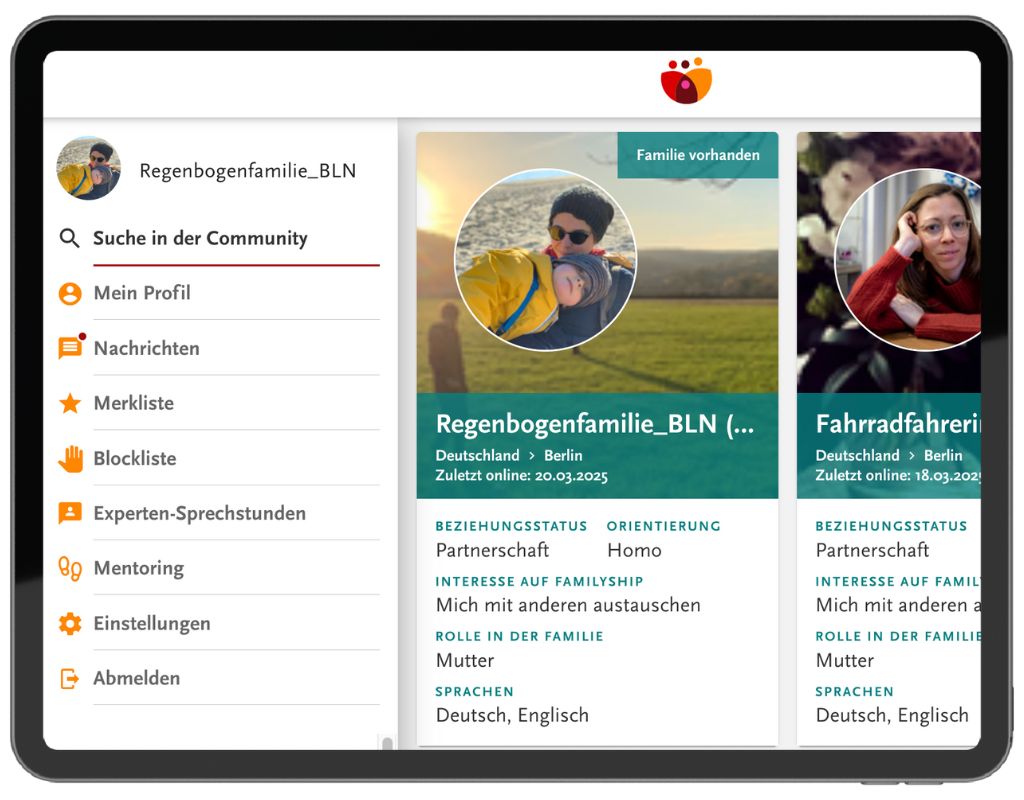Image resolution: width=1024 pixels, height=800 pixels.
Task: Click the Familyship logo in header
Action: tap(686, 81)
